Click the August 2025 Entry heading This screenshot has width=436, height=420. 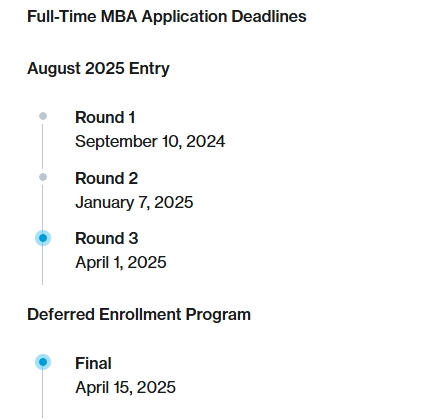click(x=98, y=69)
